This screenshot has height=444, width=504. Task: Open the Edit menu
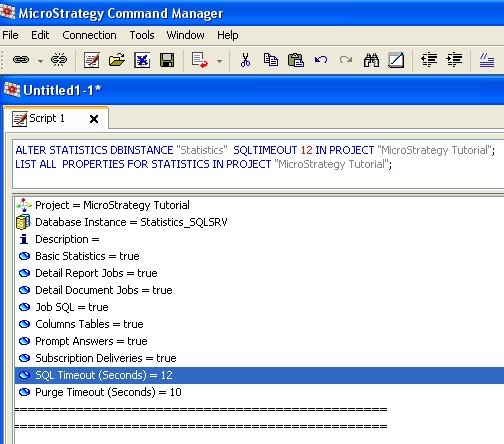tap(40, 35)
